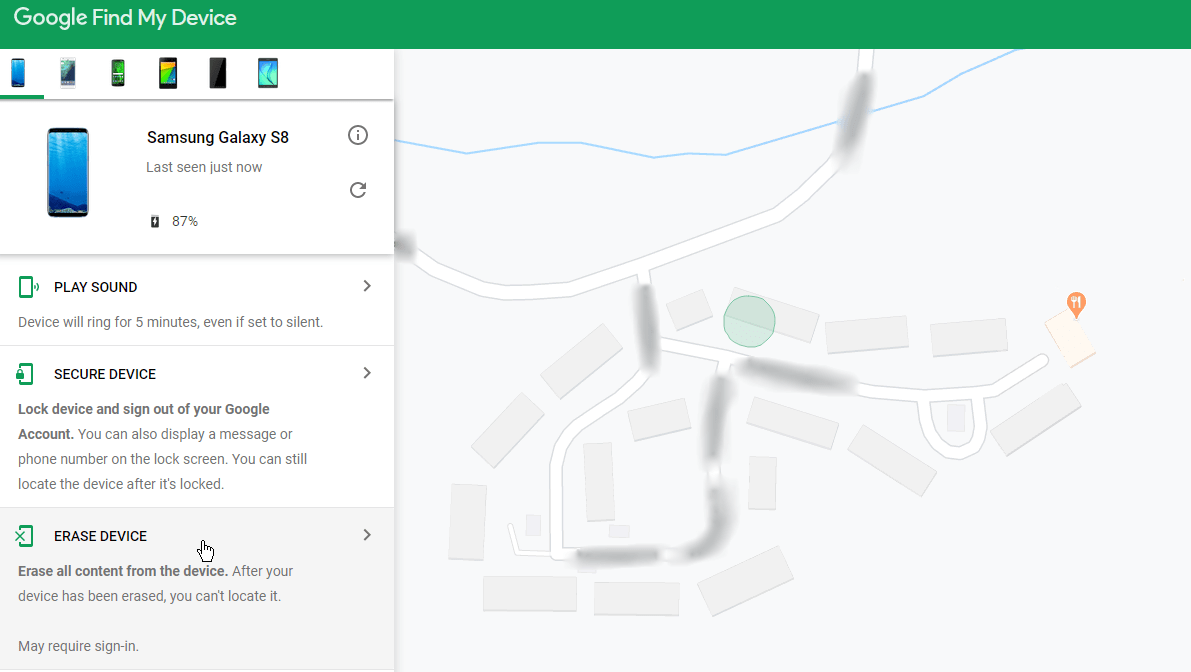Select the green Moto phone thumbnail

coord(117,72)
